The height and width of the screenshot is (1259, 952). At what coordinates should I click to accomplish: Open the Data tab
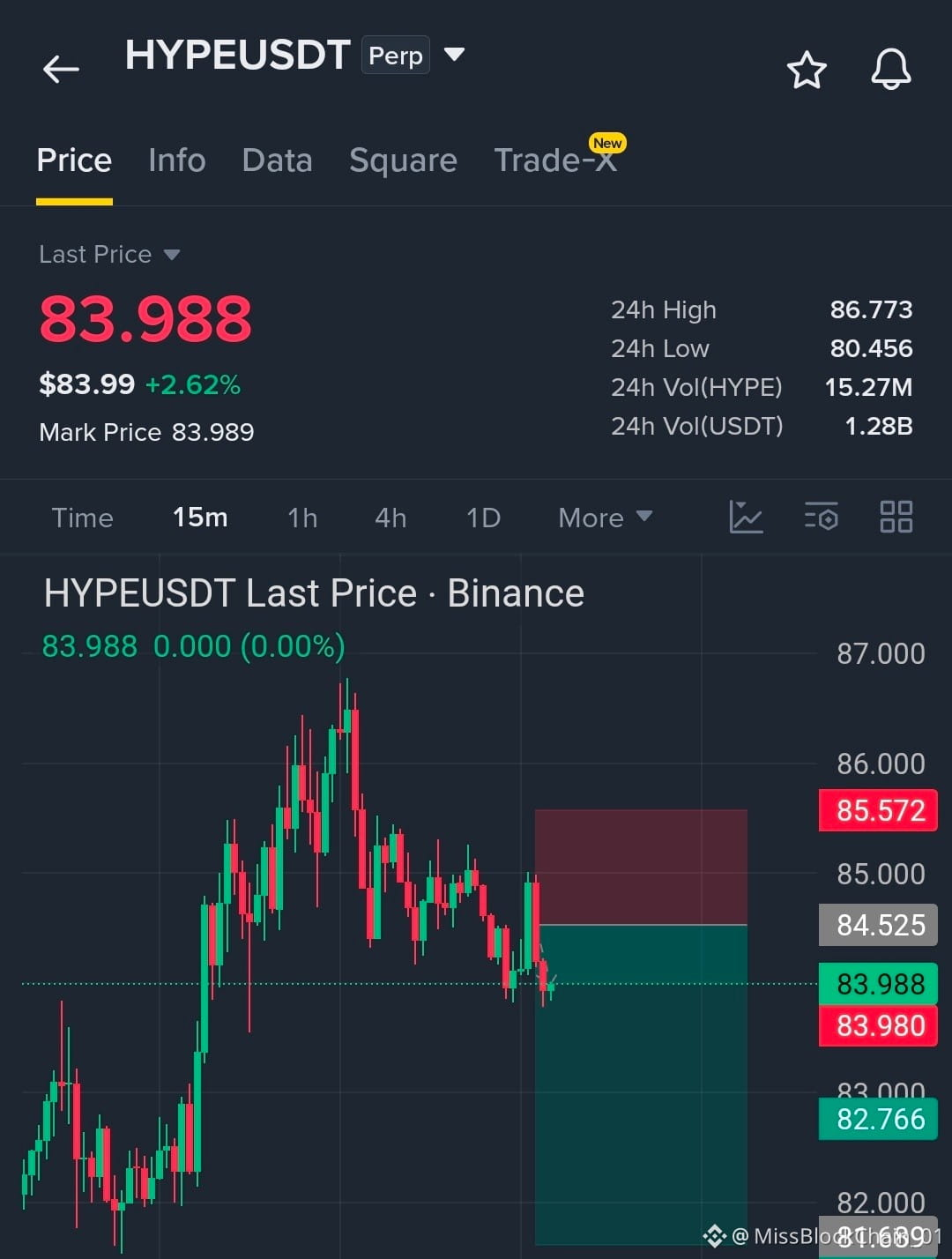(277, 160)
